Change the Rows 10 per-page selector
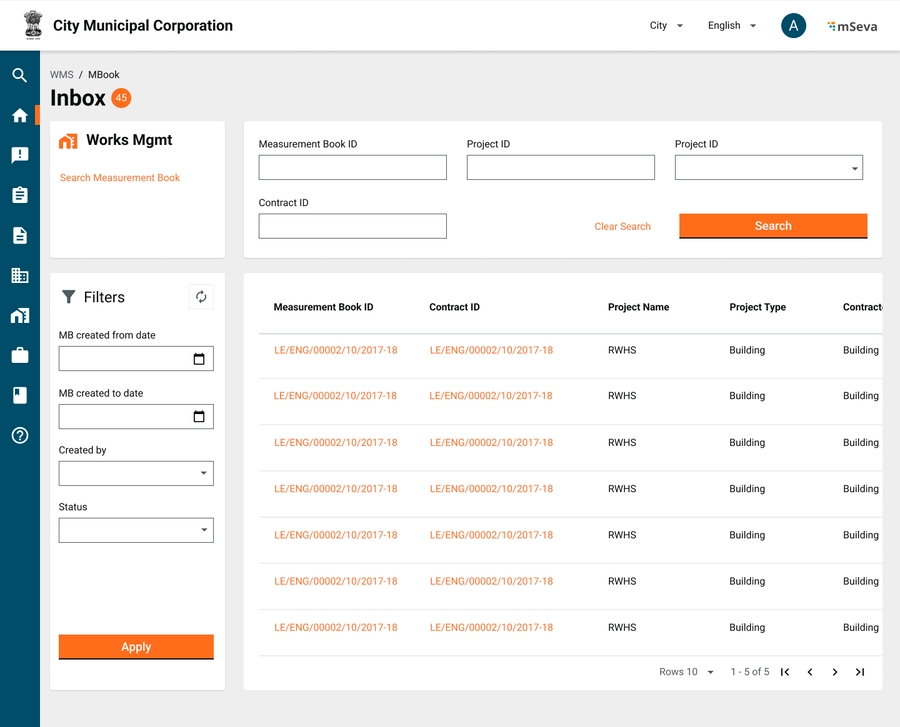 pyautogui.click(x=687, y=672)
